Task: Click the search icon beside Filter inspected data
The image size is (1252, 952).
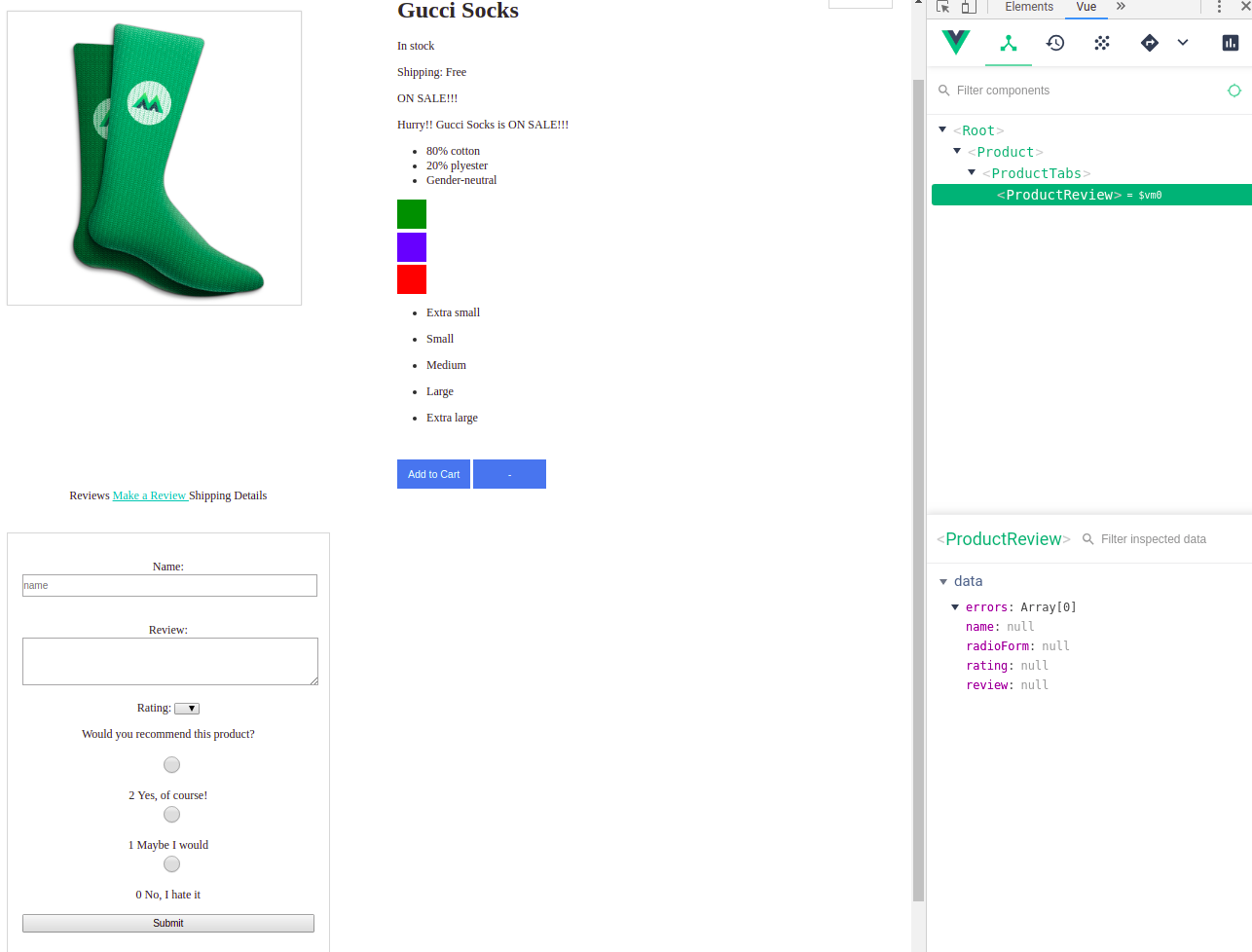Action: pos(1088,539)
